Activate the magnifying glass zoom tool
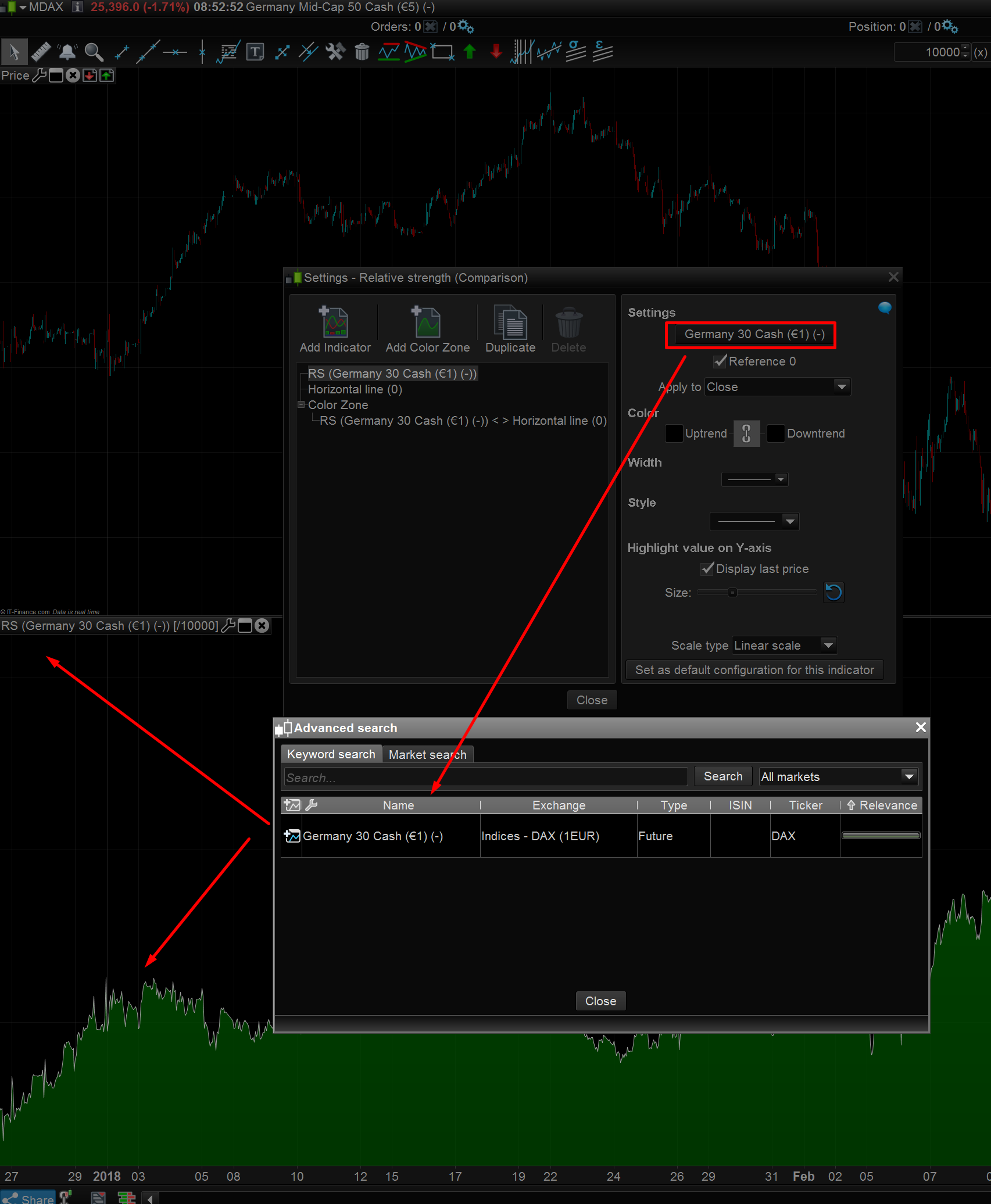The width and height of the screenshot is (991, 1204). tap(94, 52)
